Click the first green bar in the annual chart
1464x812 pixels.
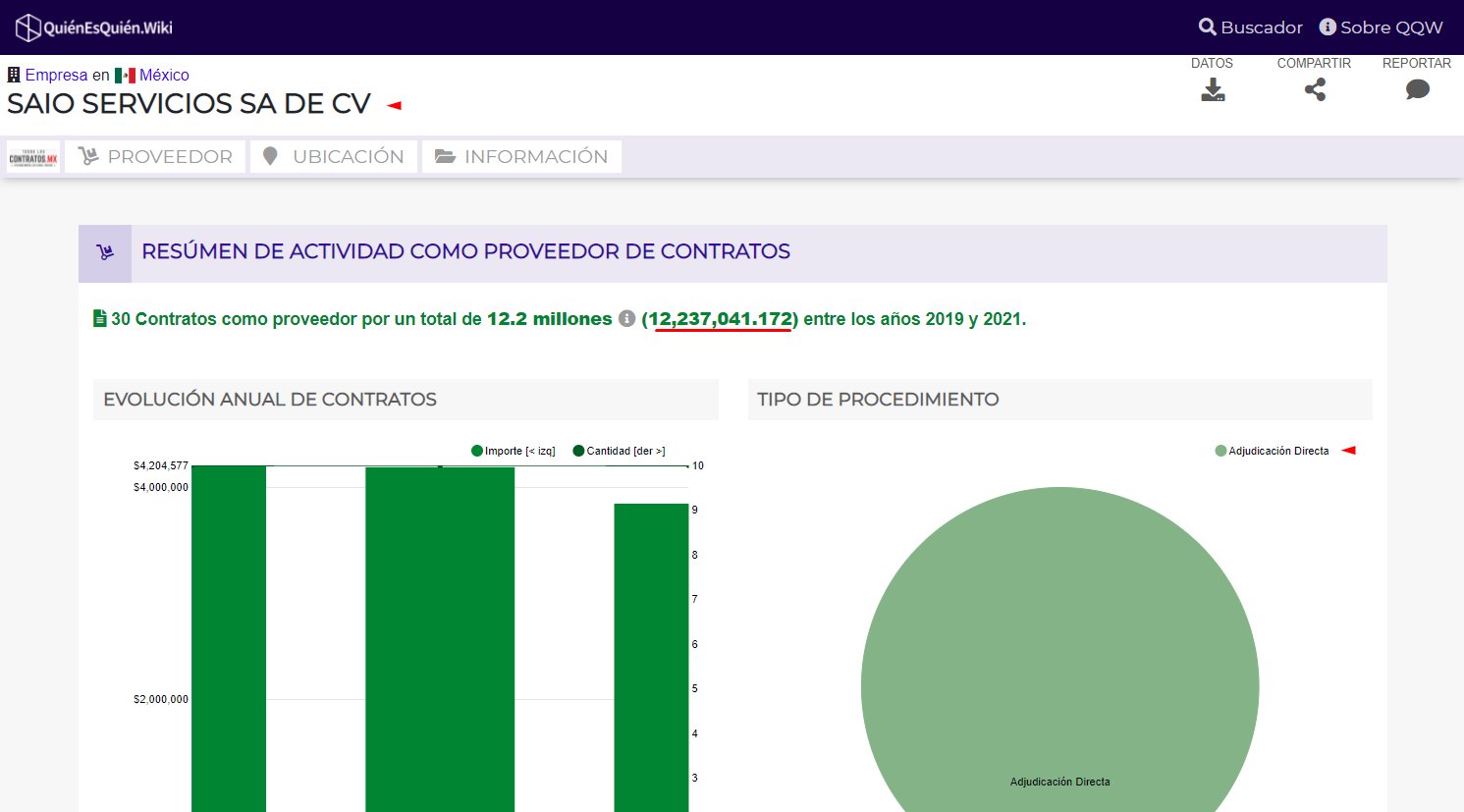(229, 638)
